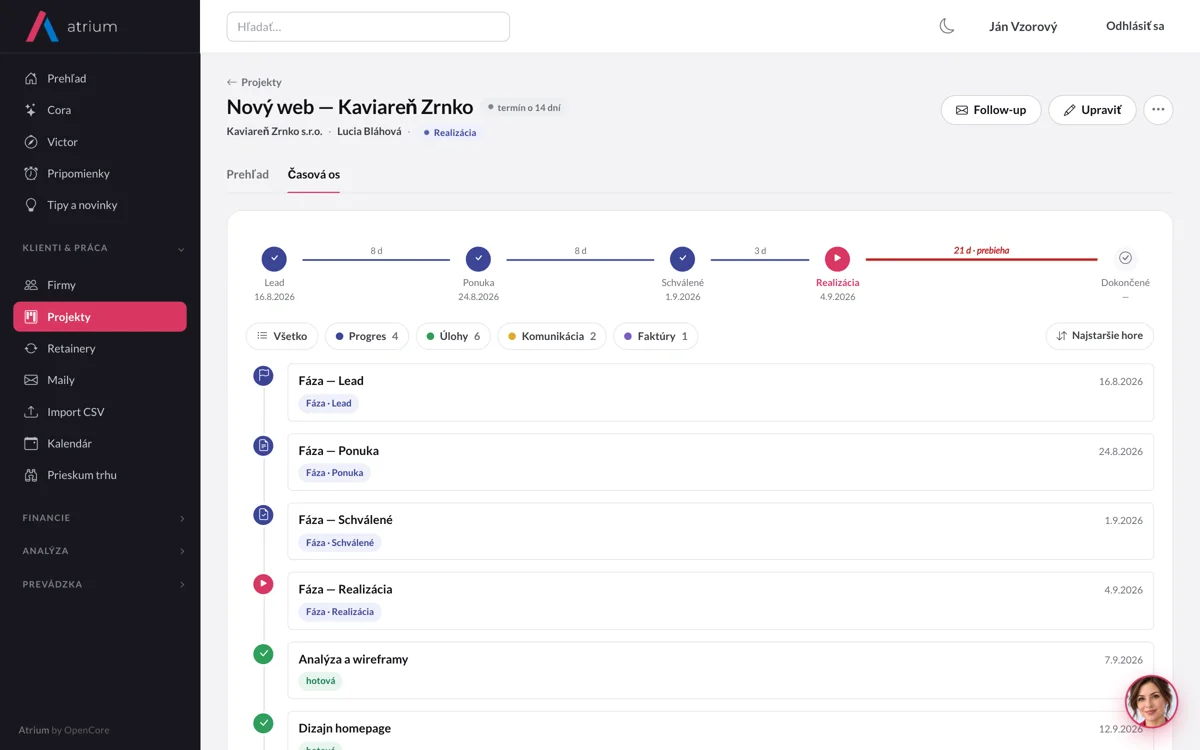
Task: Click the document icon beside Fáza — Schválené
Action: (263, 514)
